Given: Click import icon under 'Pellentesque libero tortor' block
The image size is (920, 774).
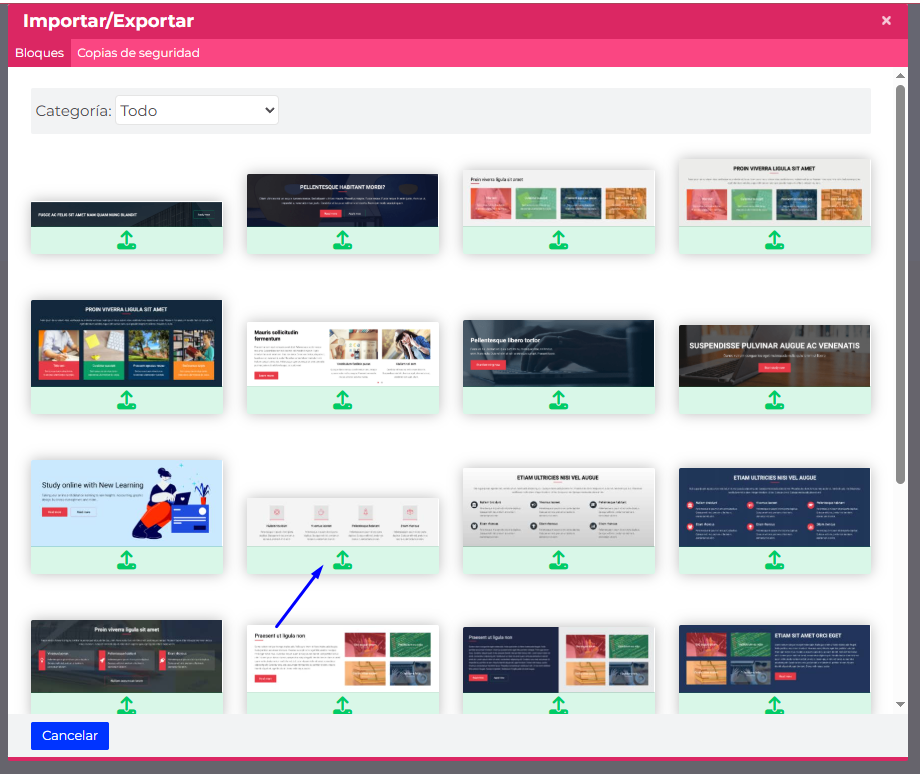Looking at the screenshot, I should [558, 400].
